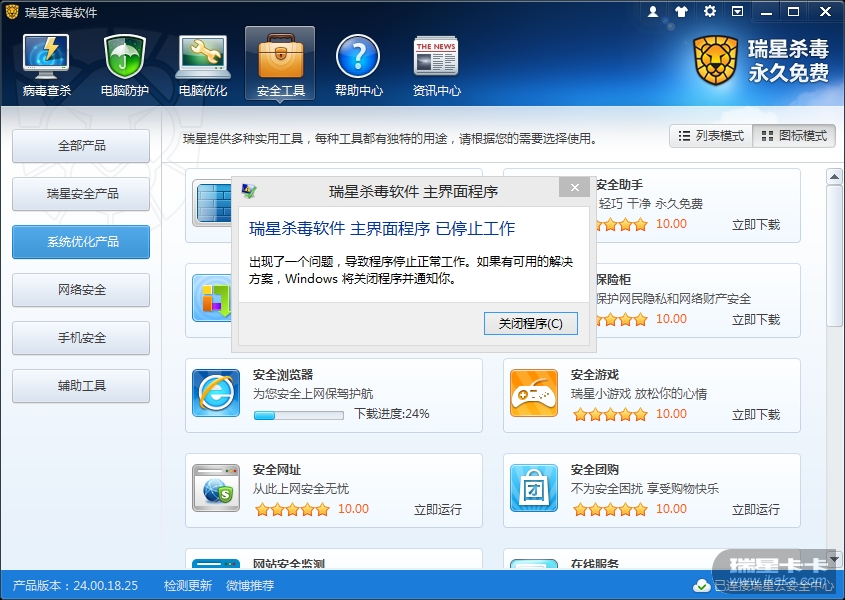Open the 资讯中心 news icon
845x600 pixels.
[x=437, y=65]
